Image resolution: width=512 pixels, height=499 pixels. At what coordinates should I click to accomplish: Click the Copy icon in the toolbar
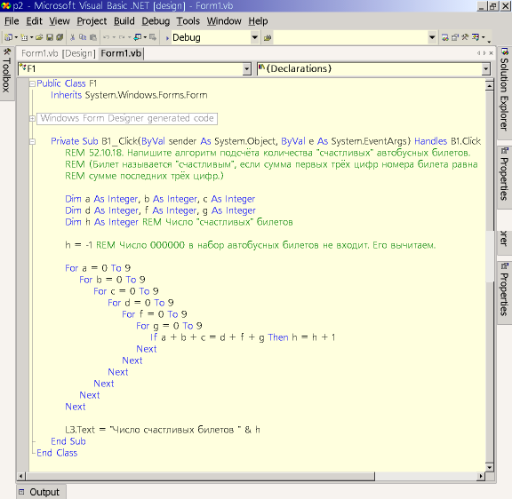tap(83, 37)
